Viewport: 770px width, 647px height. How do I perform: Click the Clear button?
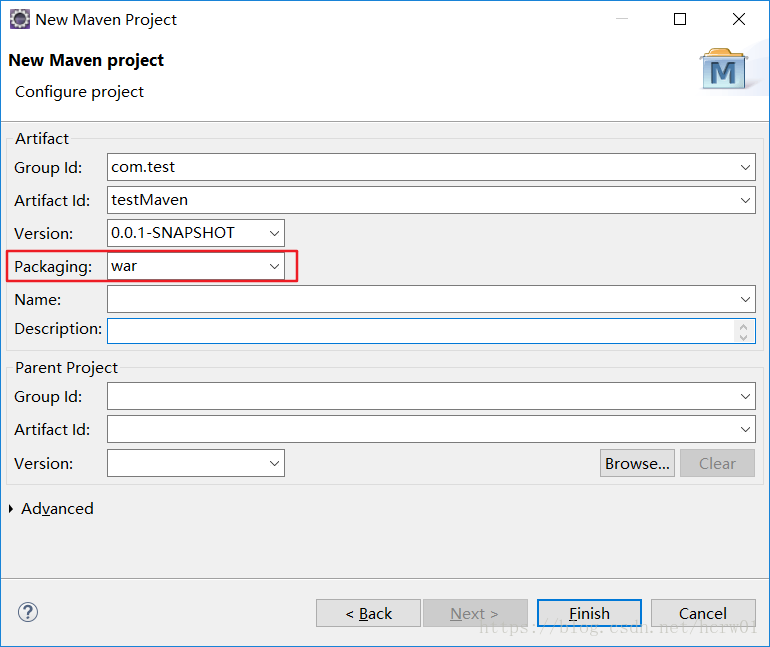[717, 463]
